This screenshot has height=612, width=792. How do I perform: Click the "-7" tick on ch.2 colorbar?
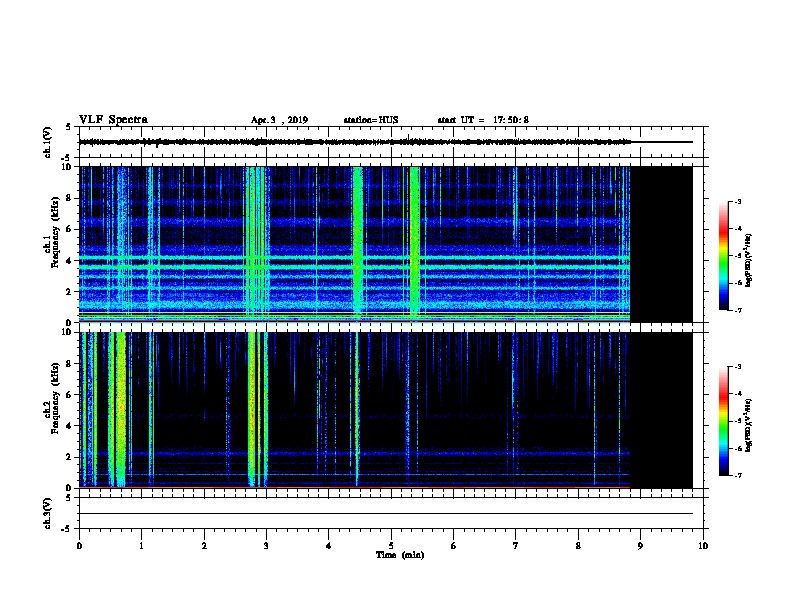click(737, 476)
